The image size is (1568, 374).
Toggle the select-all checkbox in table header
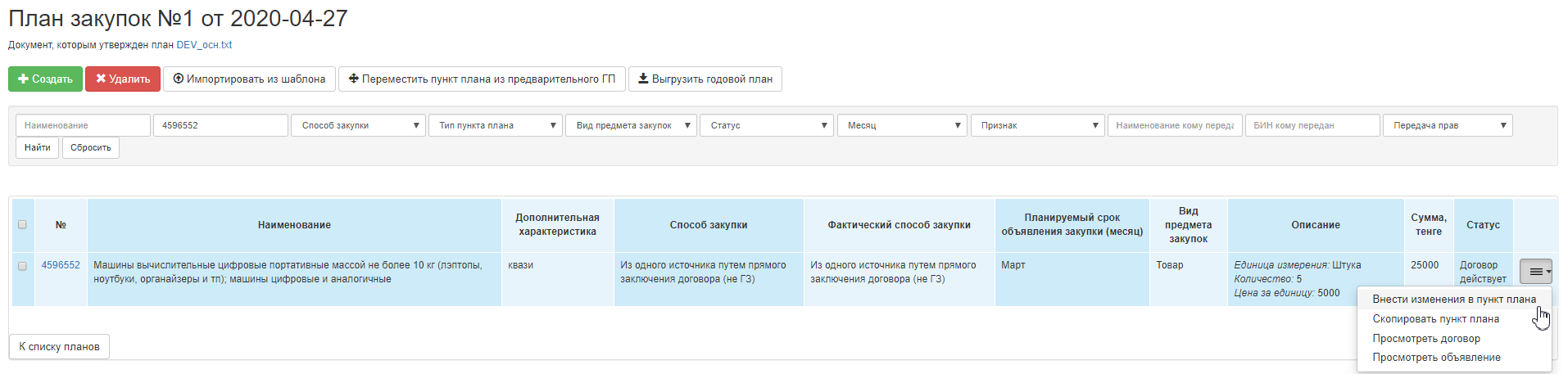(x=22, y=224)
